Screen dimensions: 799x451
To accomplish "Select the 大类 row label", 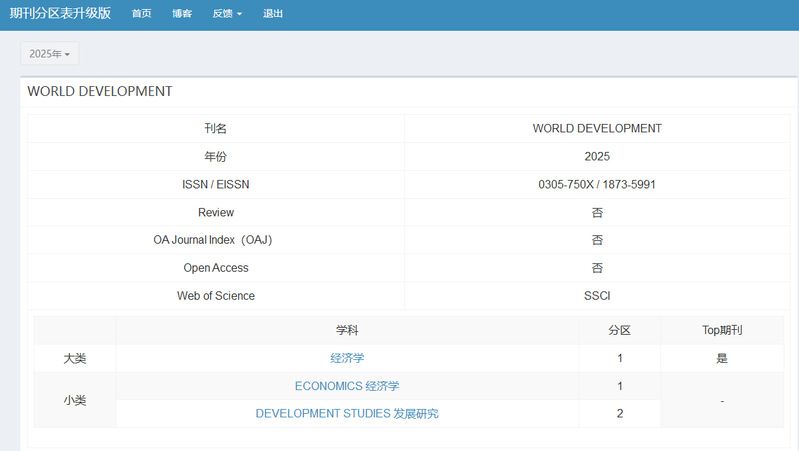I will pyautogui.click(x=75, y=358).
